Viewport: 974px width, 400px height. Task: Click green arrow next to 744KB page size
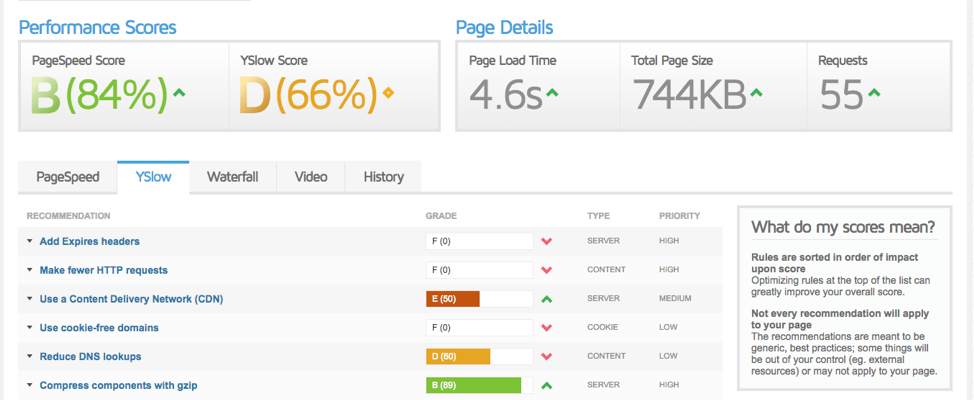pyautogui.click(x=755, y=93)
